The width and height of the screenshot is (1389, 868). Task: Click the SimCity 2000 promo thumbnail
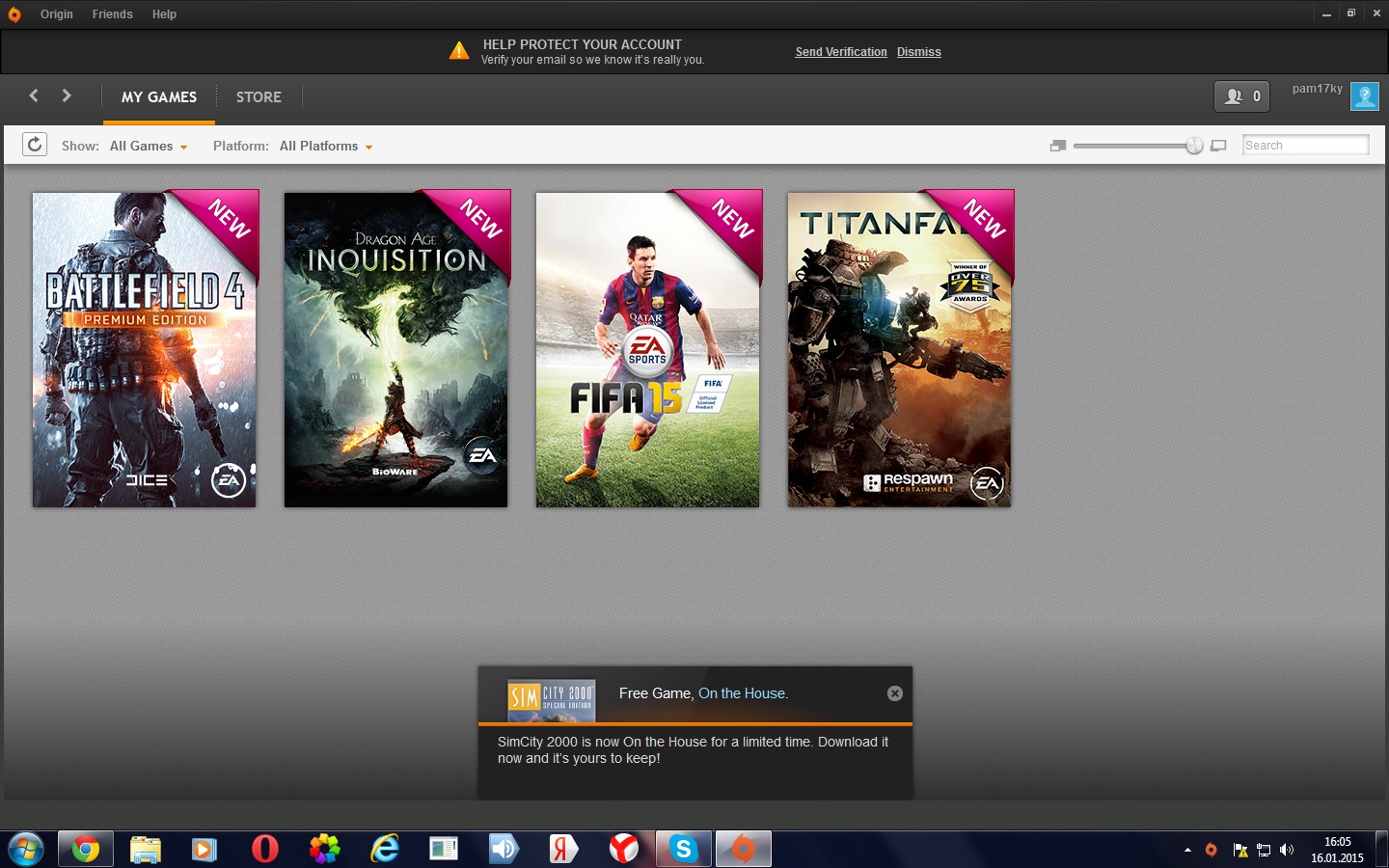(x=552, y=701)
